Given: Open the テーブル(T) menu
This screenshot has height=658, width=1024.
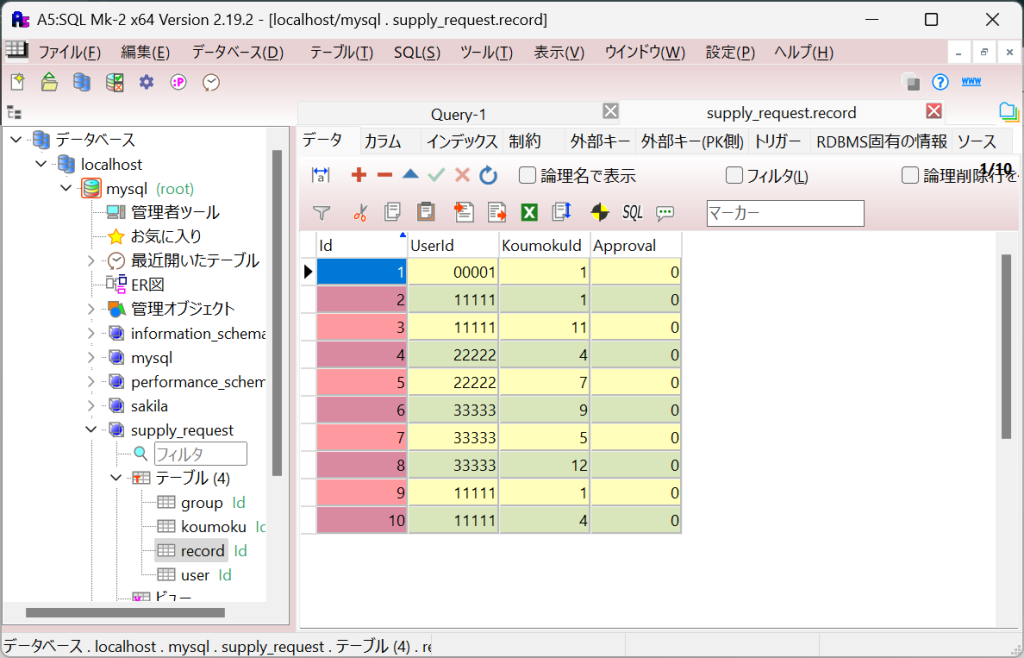Looking at the screenshot, I should pyautogui.click(x=341, y=52).
